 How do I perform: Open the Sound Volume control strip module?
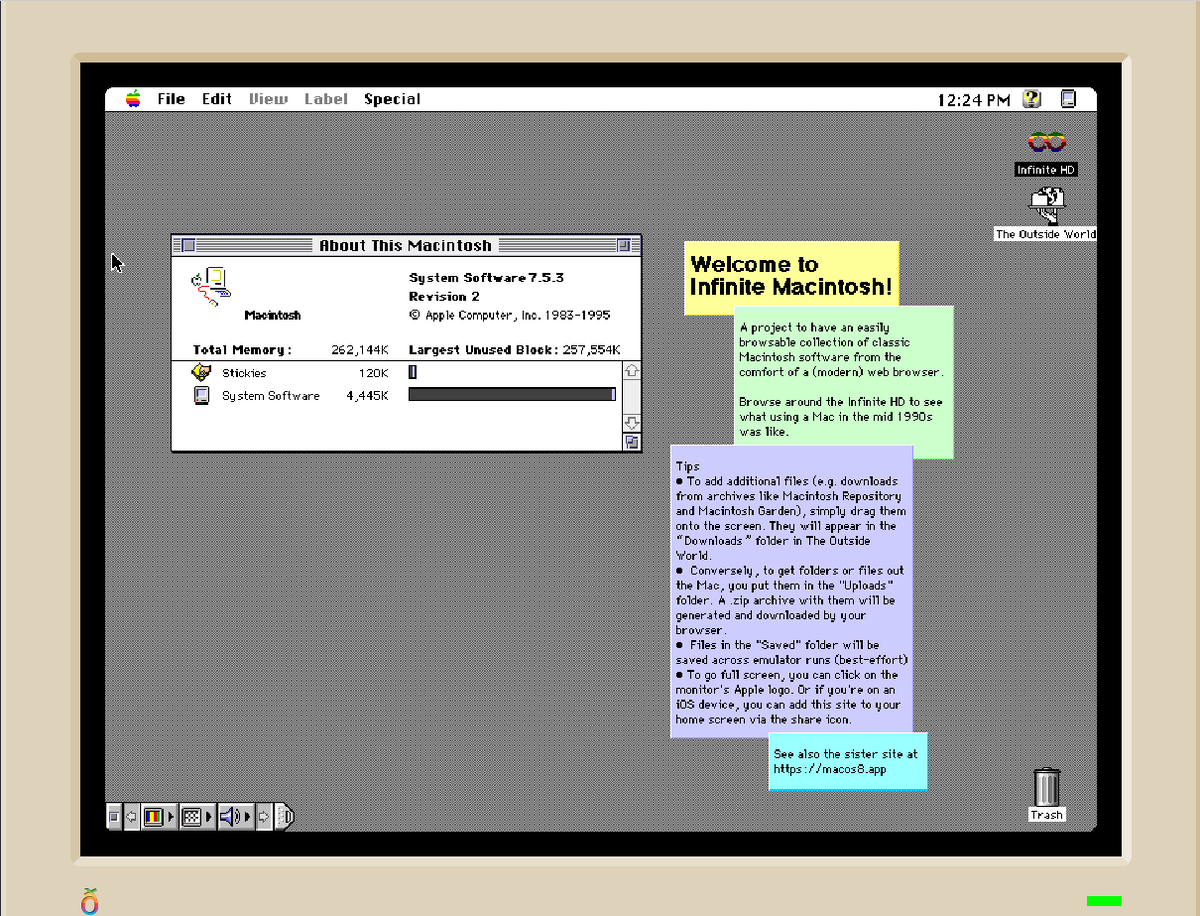[x=229, y=817]
